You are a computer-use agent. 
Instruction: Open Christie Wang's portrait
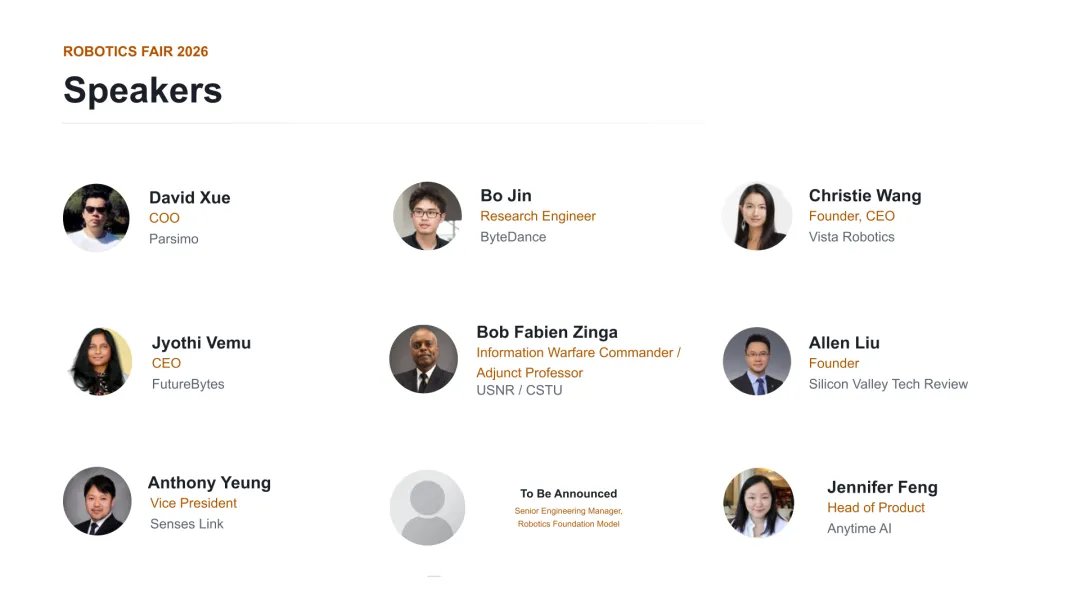[757, 216]
